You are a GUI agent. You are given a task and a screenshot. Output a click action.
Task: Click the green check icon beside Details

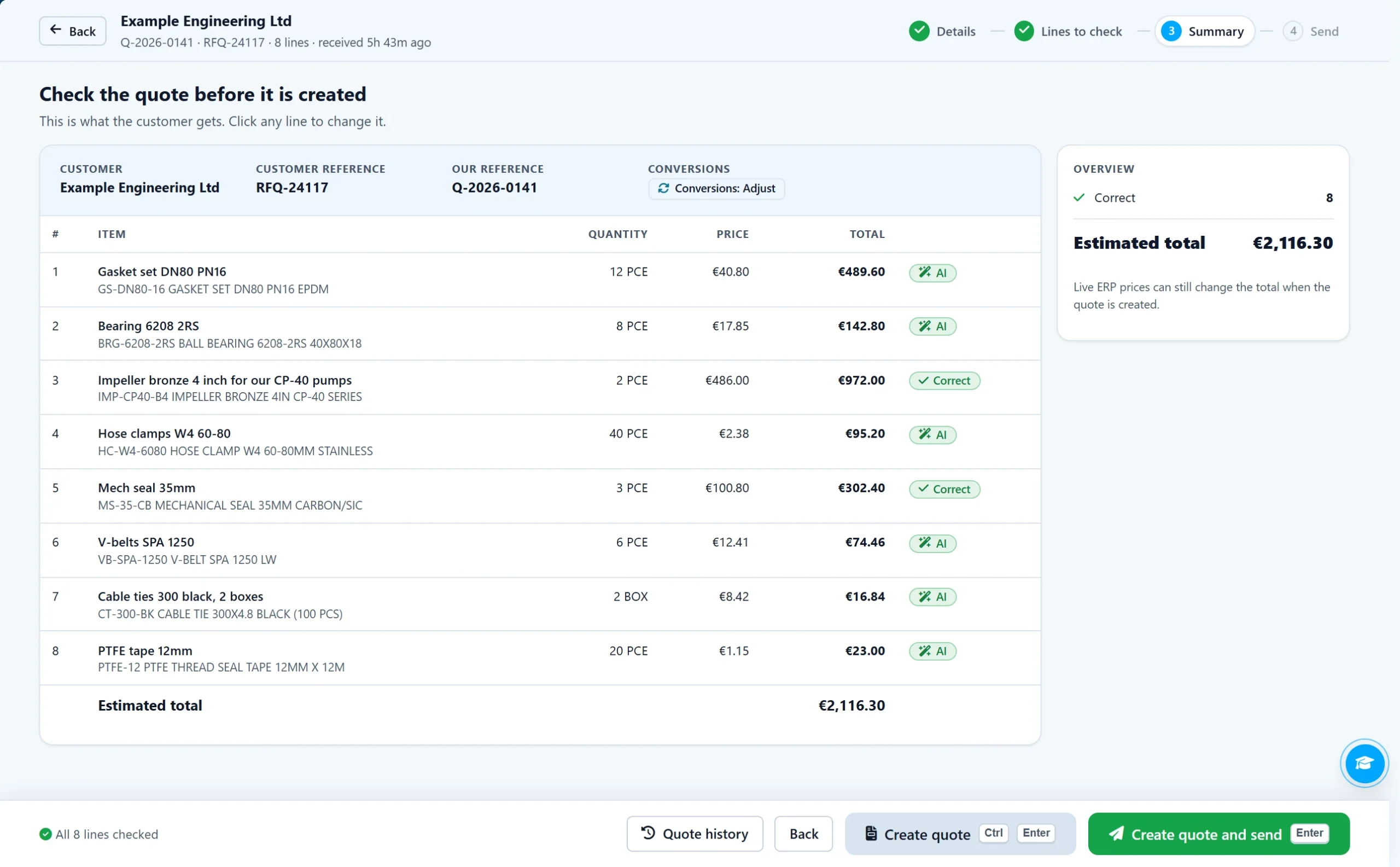pos(919,31)
